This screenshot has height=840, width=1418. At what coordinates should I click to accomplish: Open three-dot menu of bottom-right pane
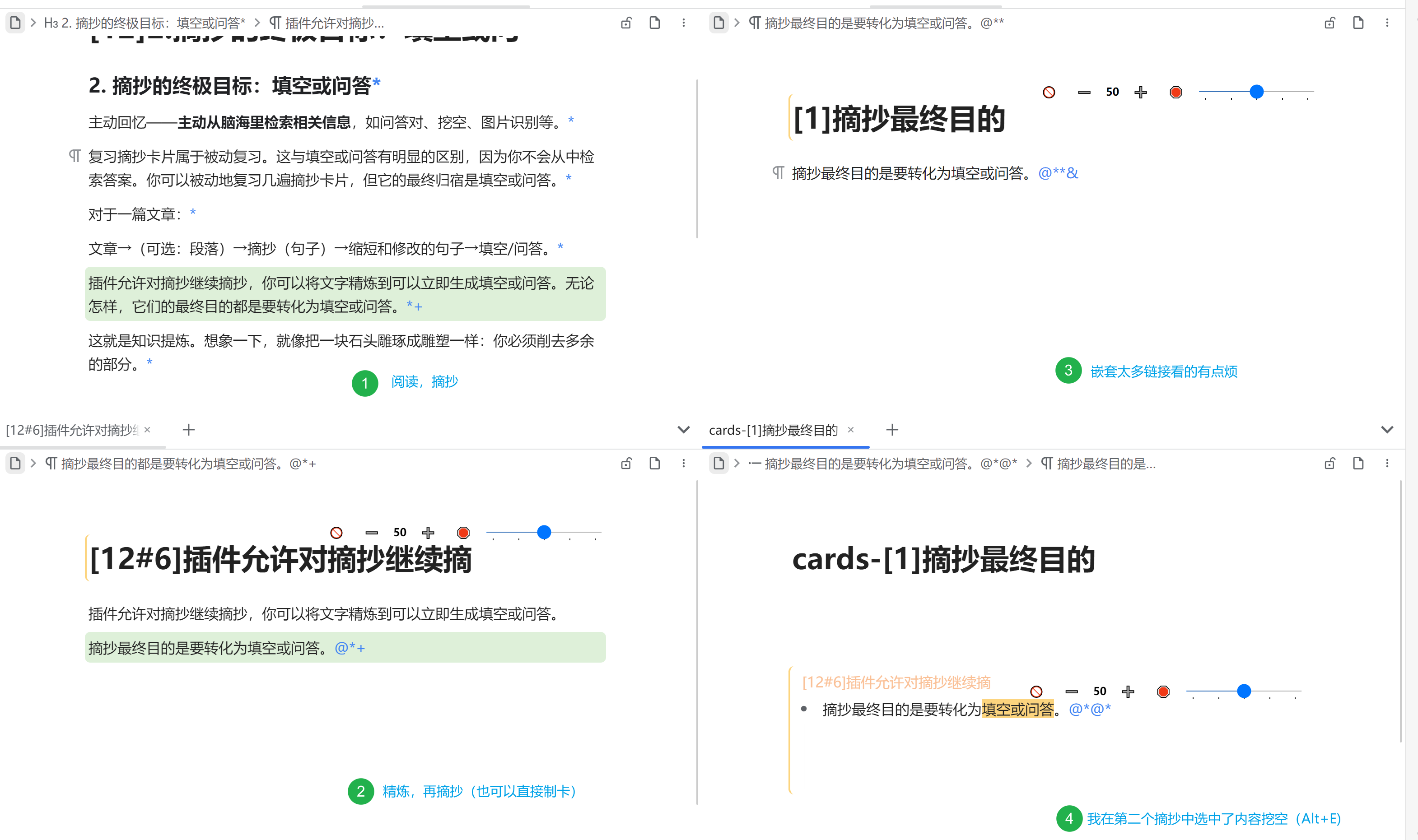(x=1387, y=464)
